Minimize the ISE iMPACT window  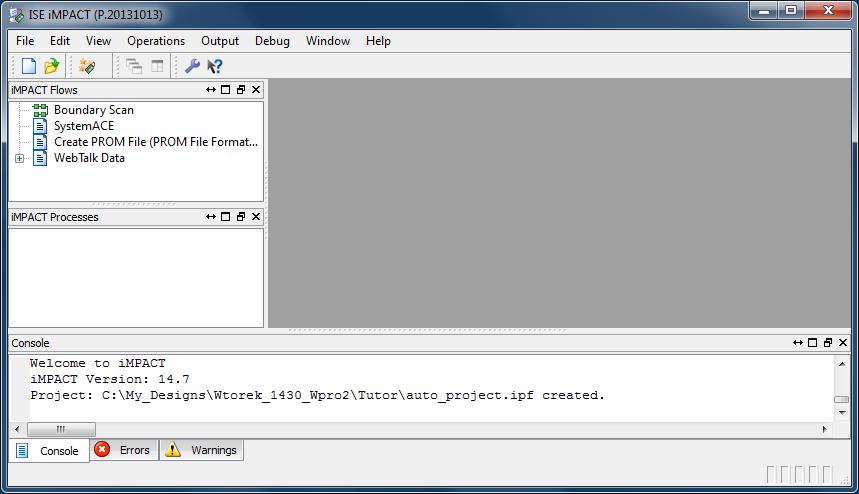click(x=764, y=10)
